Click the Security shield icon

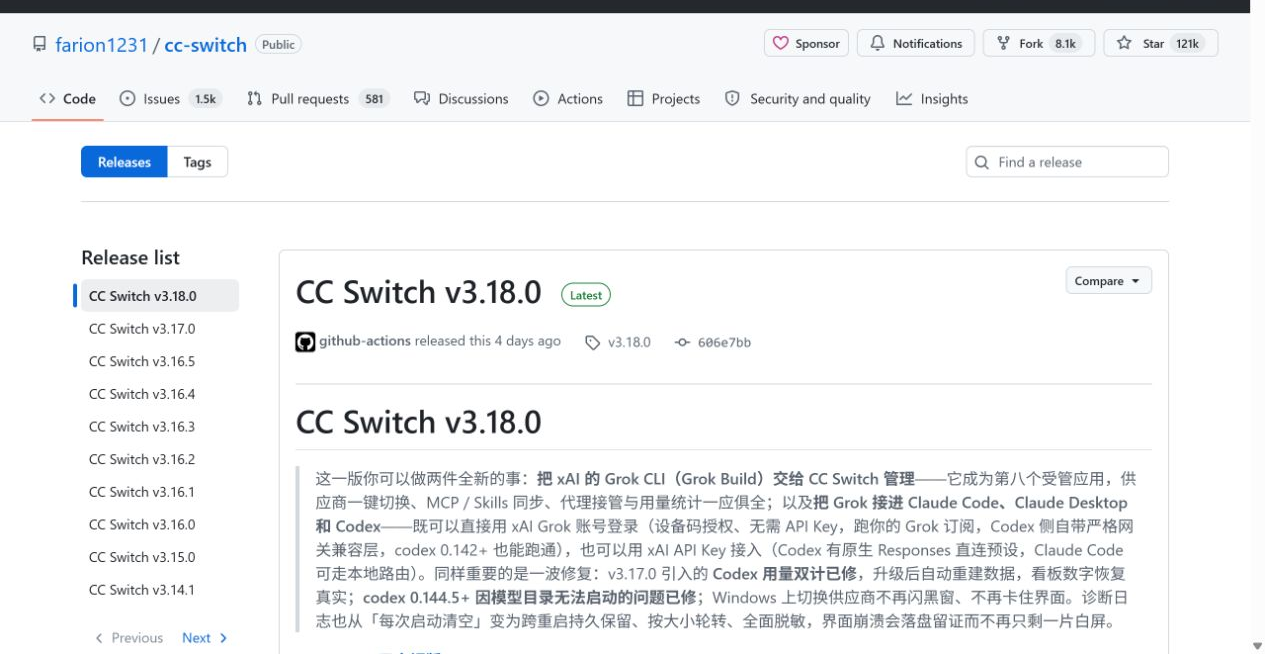click(x=732, y=98)
